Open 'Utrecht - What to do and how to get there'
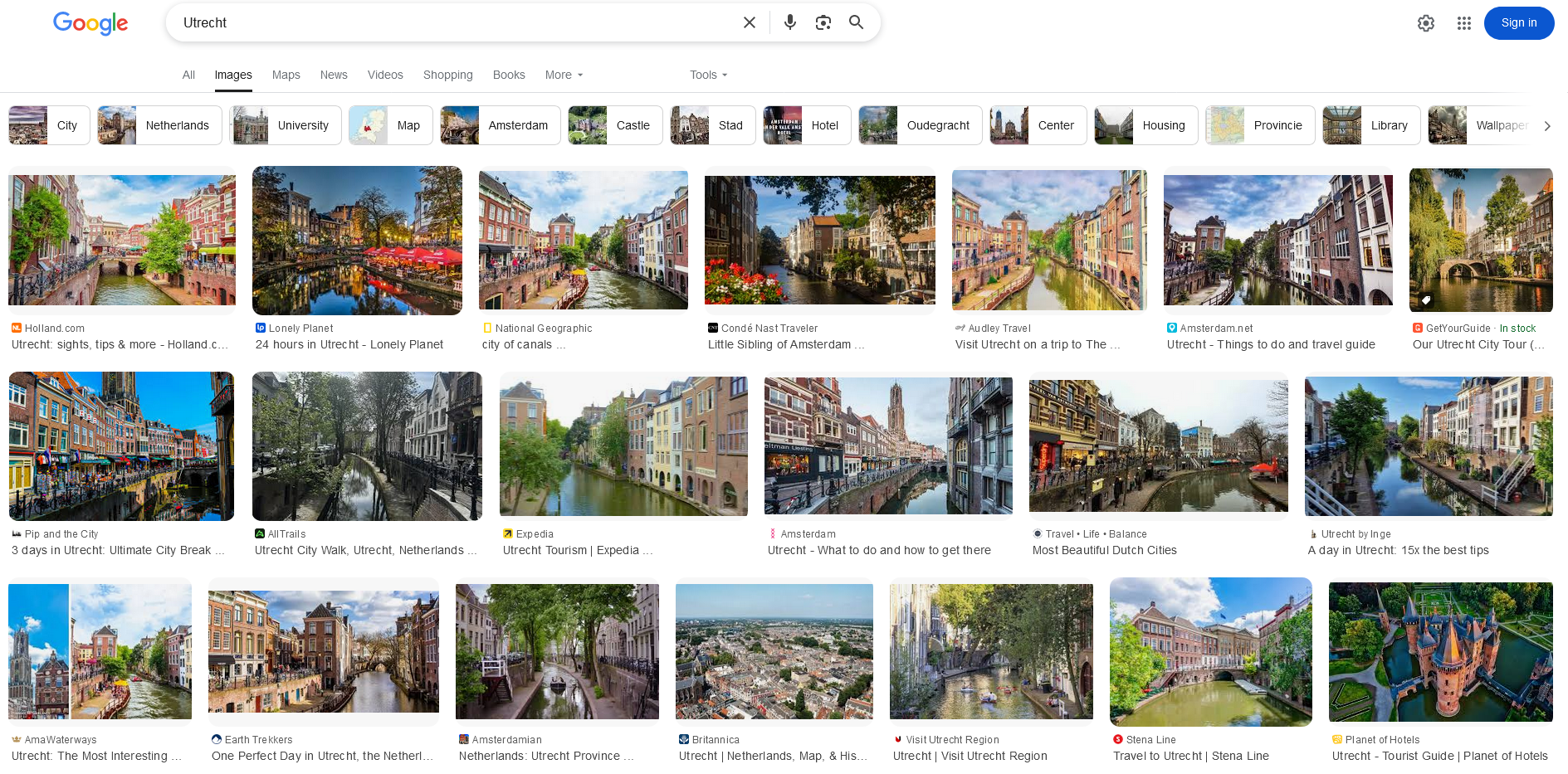The height and width of the screenshot is (774, 1568). tap(879, 550)
